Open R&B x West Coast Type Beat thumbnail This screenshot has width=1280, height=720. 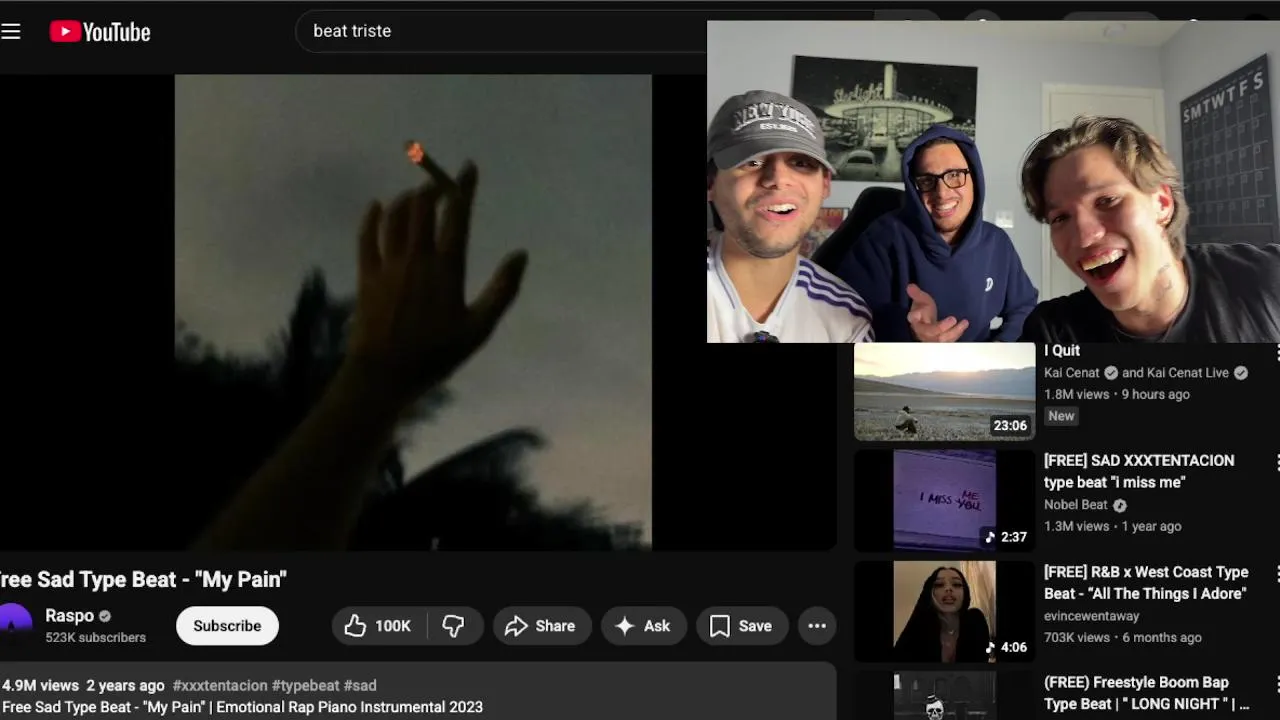[x=945, y=611]
